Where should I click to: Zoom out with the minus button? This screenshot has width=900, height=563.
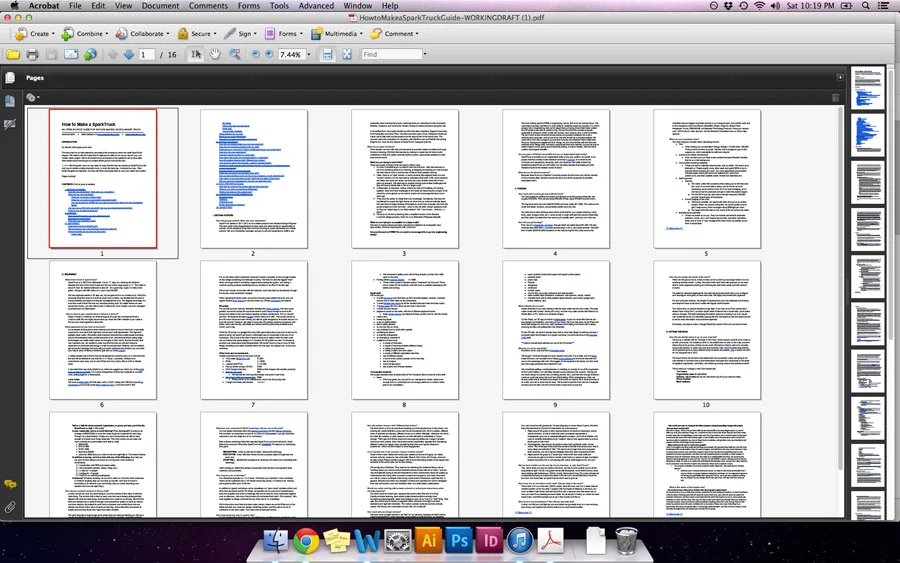(256, 55)
